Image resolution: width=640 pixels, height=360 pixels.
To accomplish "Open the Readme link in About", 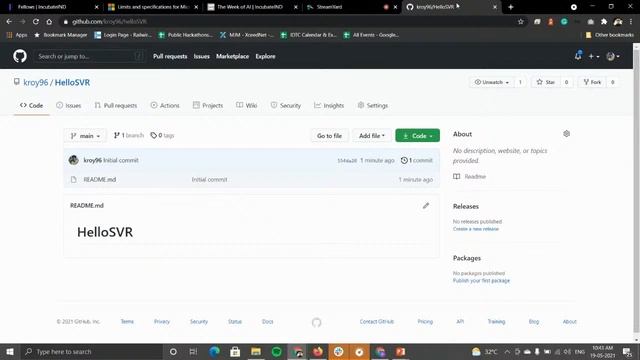I will [469, 176].
